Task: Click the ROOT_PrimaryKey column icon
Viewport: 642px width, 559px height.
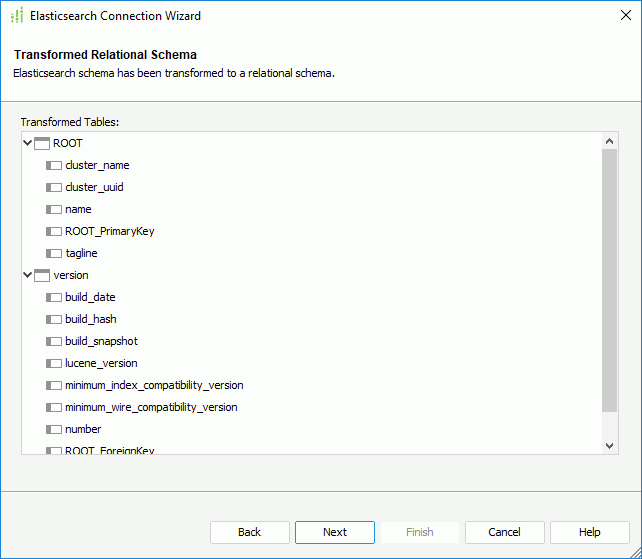Action: [x=54, y=231]
